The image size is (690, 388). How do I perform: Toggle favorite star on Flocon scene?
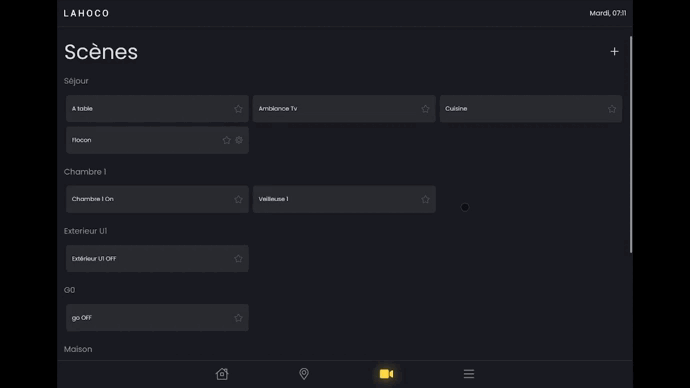[226, 140]
